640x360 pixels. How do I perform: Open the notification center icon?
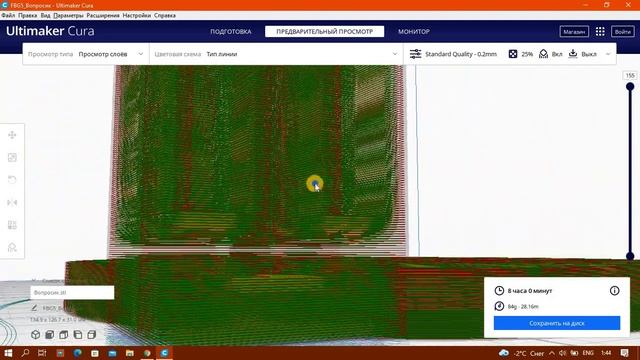tap(625, 353)
